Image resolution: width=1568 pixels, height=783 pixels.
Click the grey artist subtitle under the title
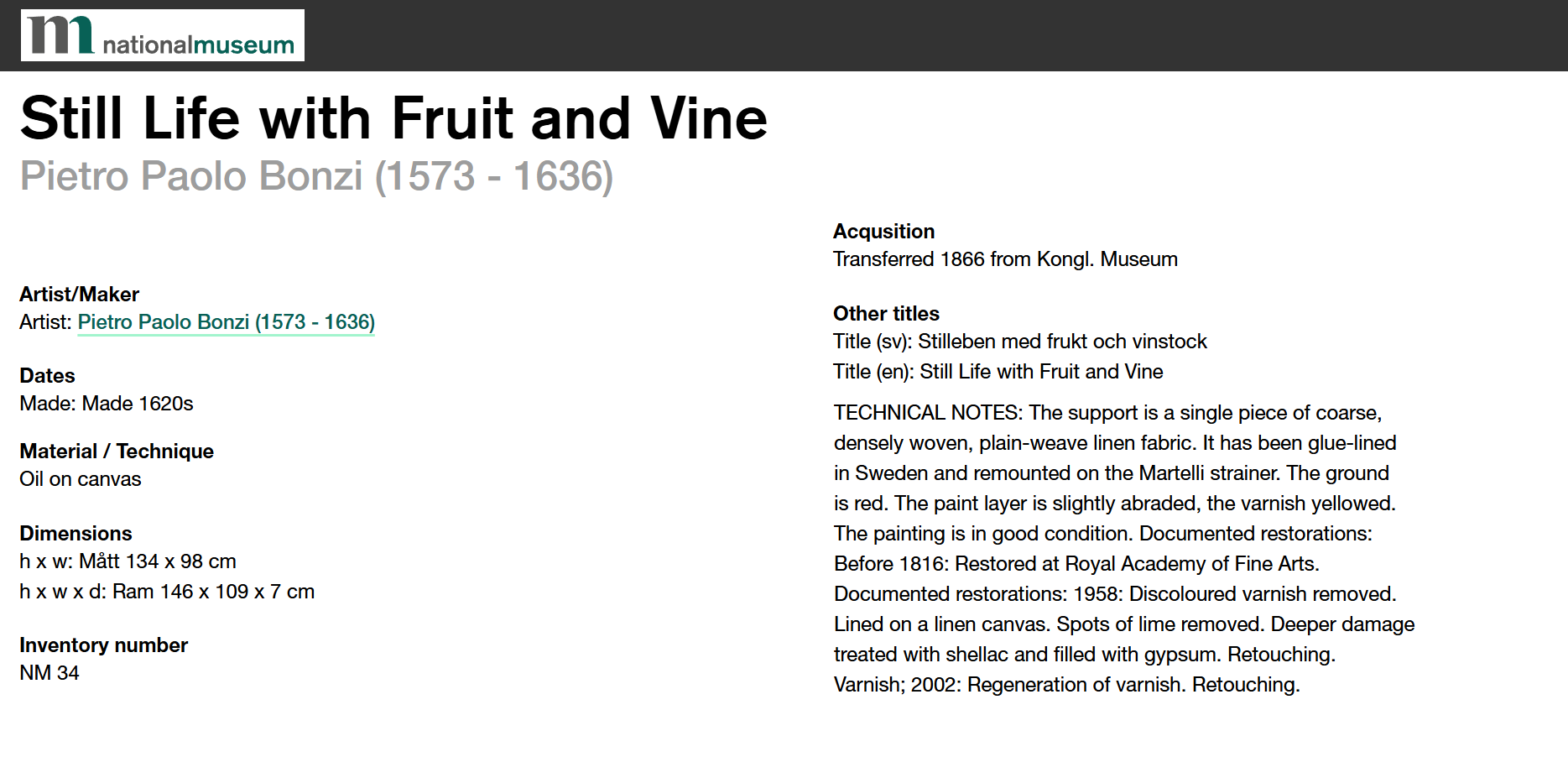pyautogui.click(x=316, y=176)
